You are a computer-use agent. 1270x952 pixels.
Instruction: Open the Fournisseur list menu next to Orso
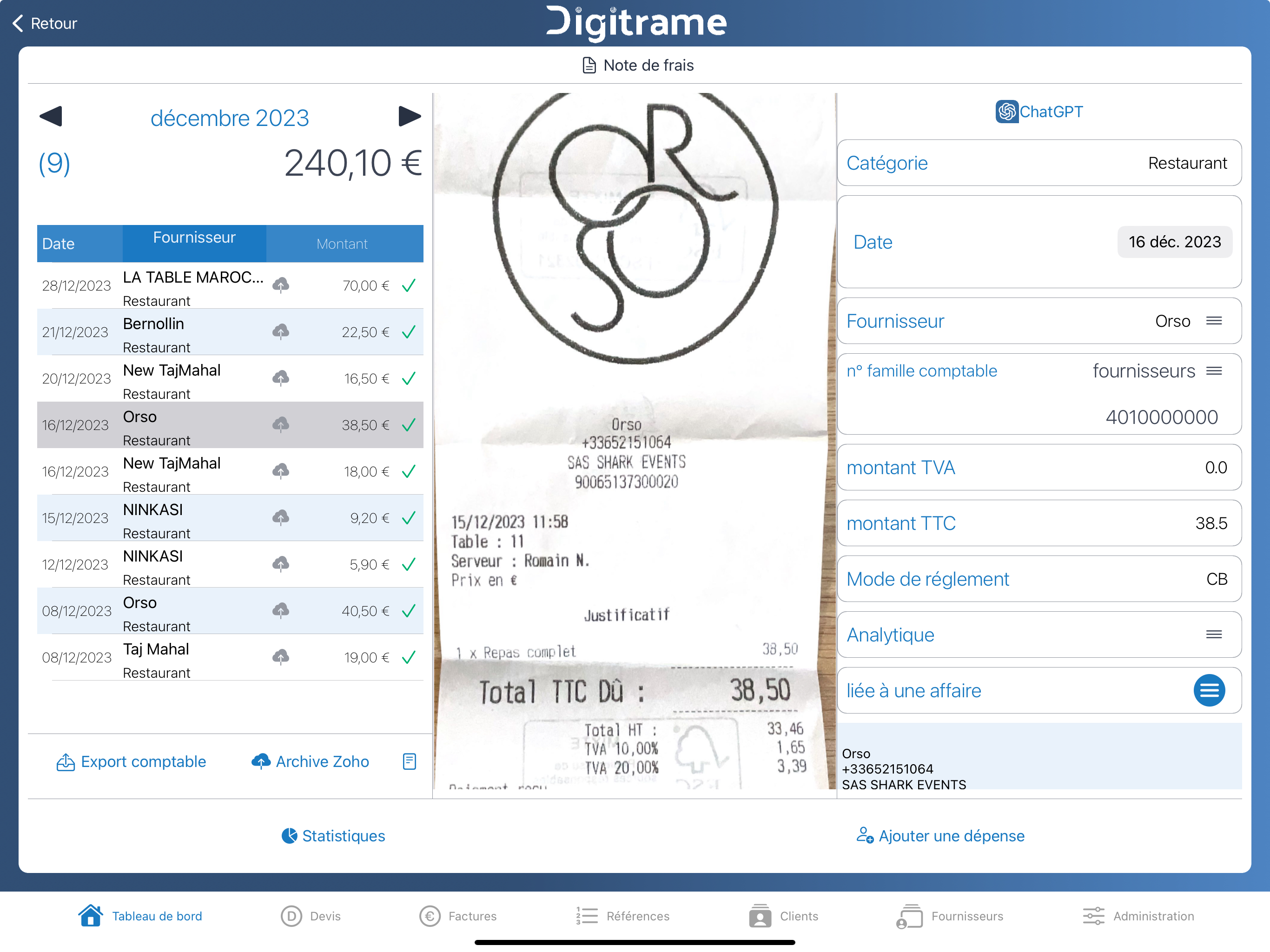1214,321
